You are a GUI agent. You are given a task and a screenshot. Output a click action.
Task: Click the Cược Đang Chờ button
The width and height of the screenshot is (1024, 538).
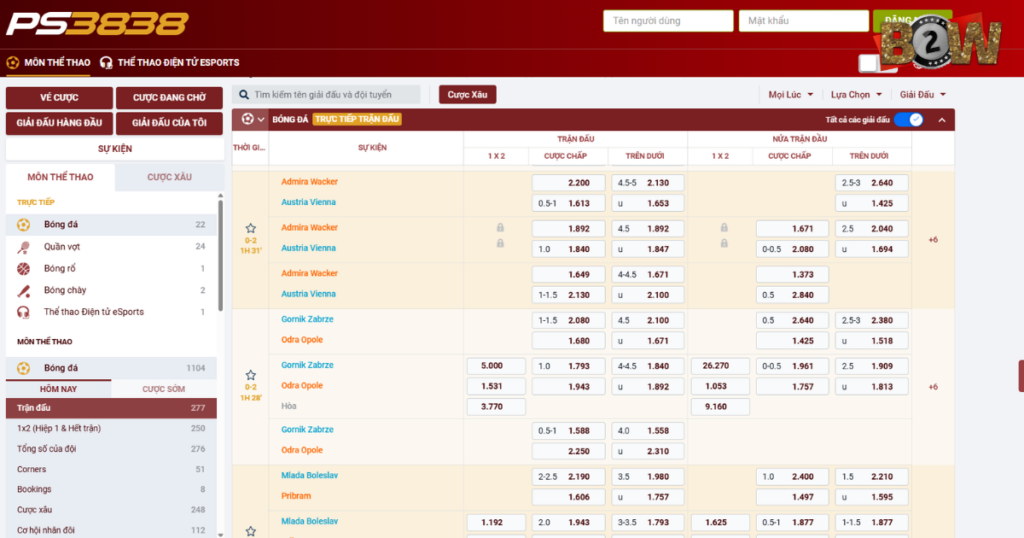coord(169,98)
